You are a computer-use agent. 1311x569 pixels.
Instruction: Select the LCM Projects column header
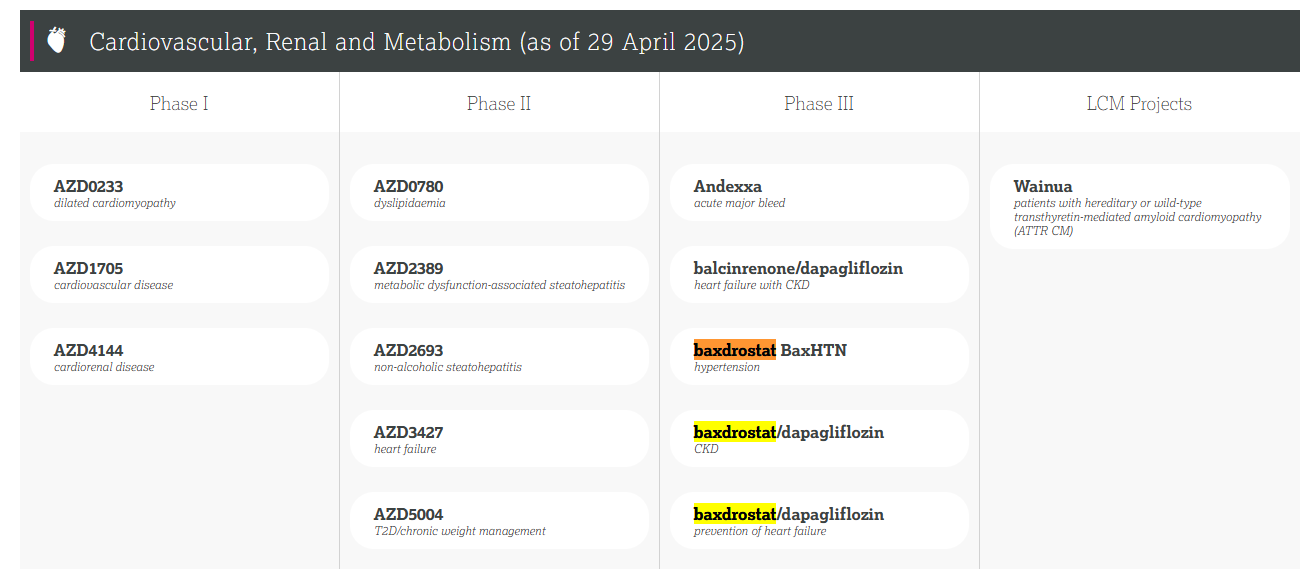click(x=1139, y=103)
